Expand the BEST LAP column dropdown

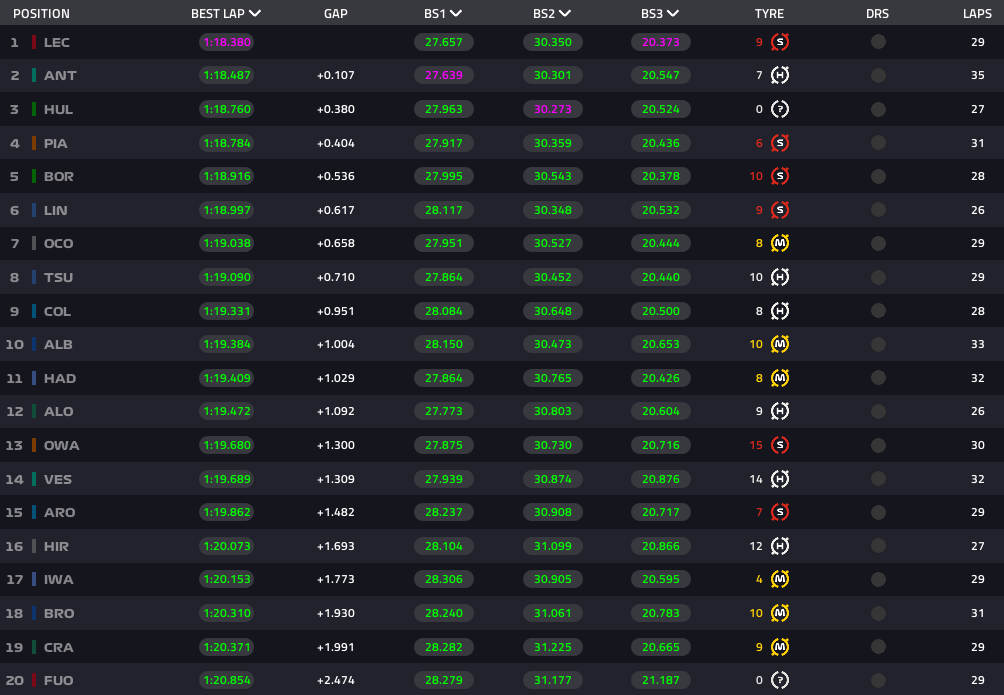(x=255, y=14)
